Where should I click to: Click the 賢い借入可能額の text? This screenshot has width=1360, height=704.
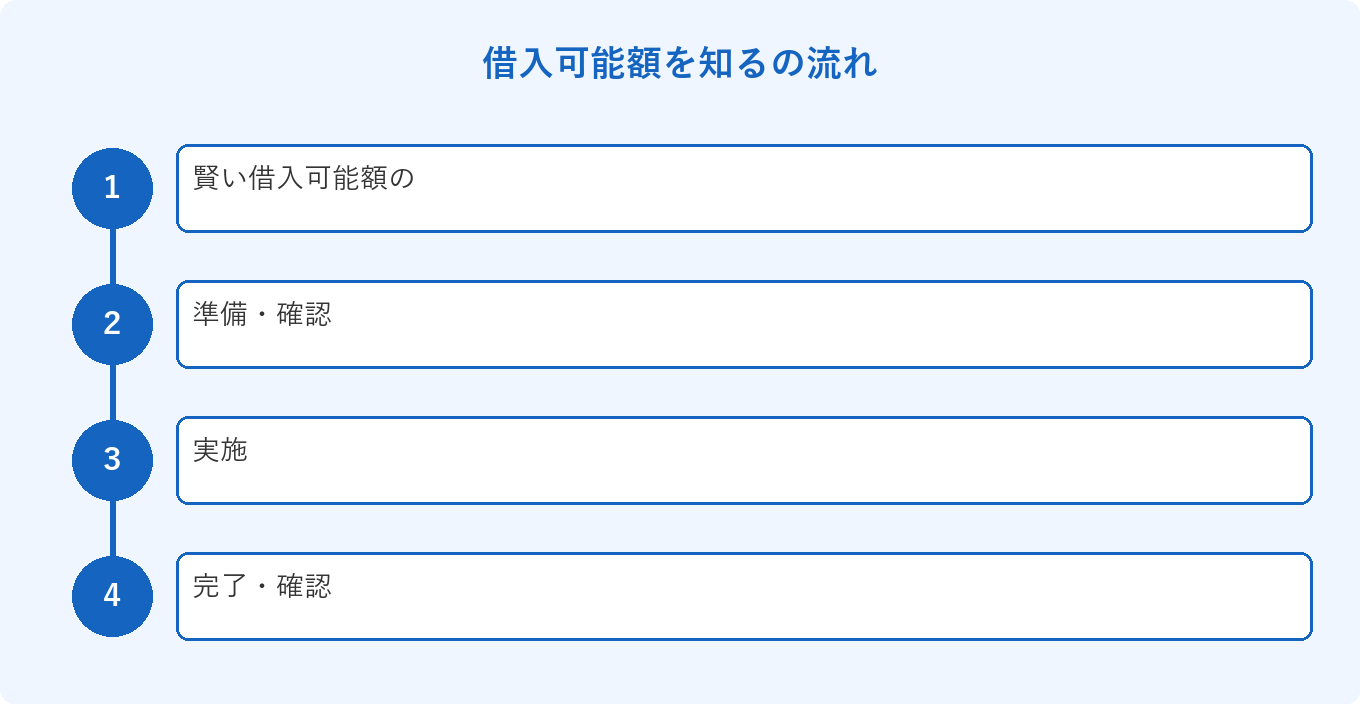(303, 179)
